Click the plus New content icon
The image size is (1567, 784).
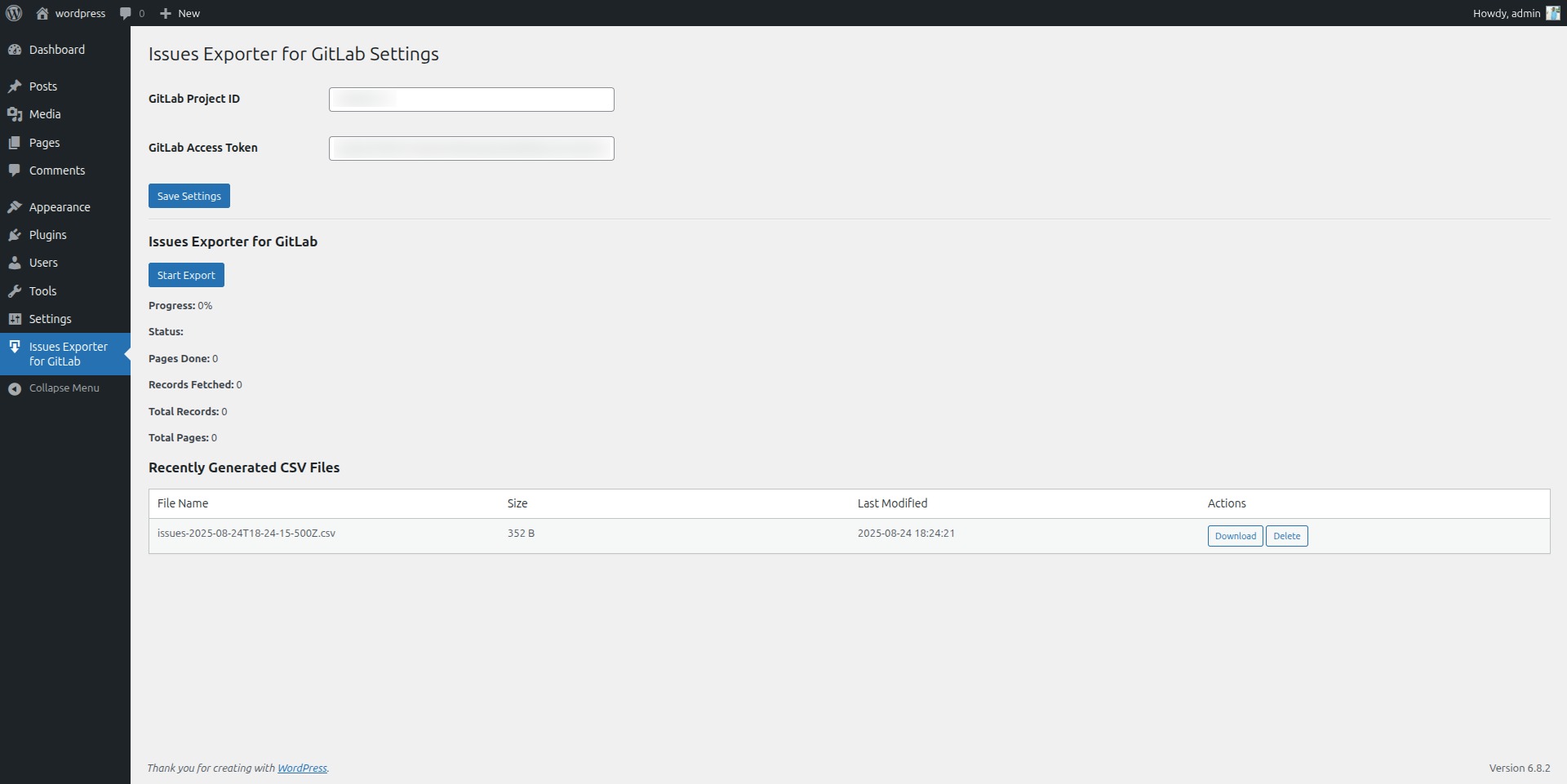point(166,13)
